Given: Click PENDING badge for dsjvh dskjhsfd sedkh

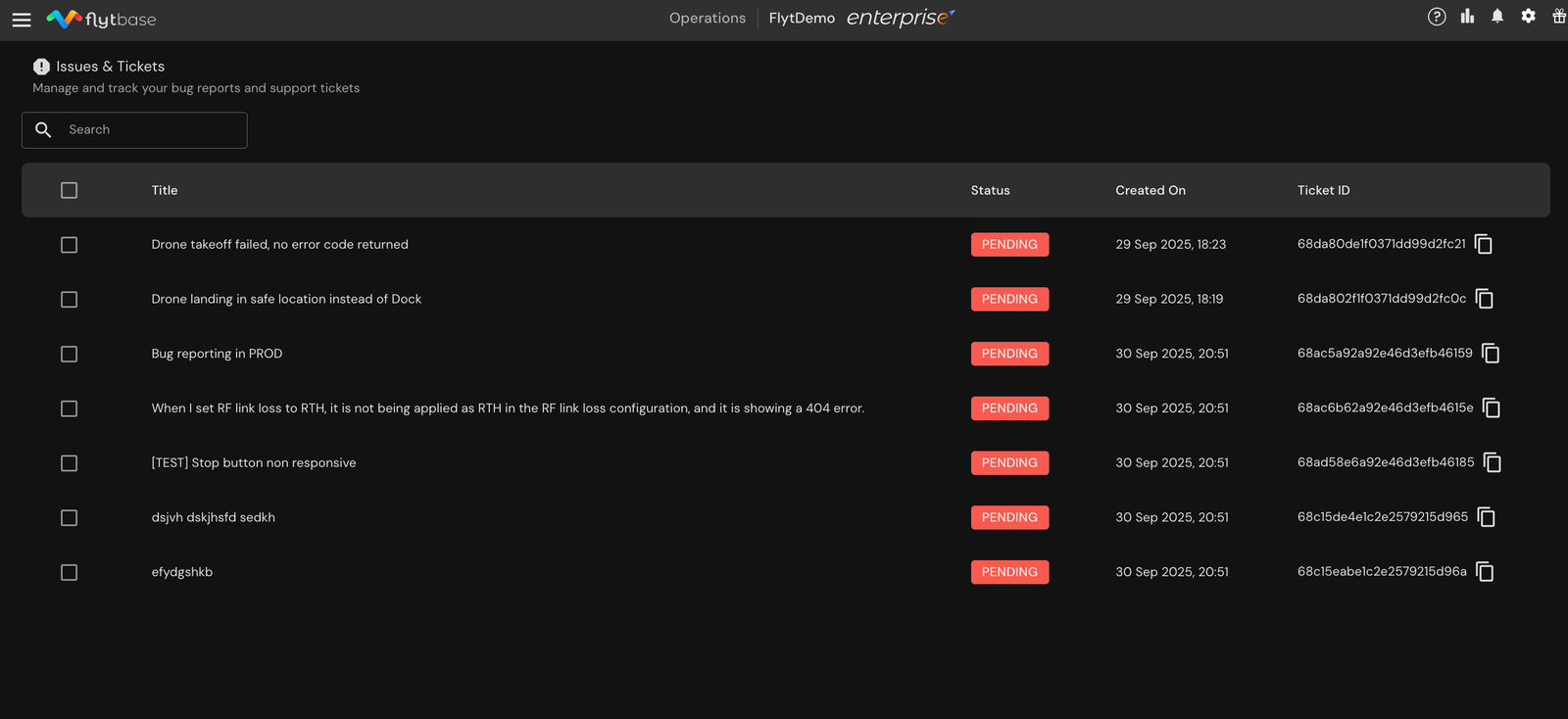Looking at the screenshot, I should pyautogui.click(x=1009, y=517).
